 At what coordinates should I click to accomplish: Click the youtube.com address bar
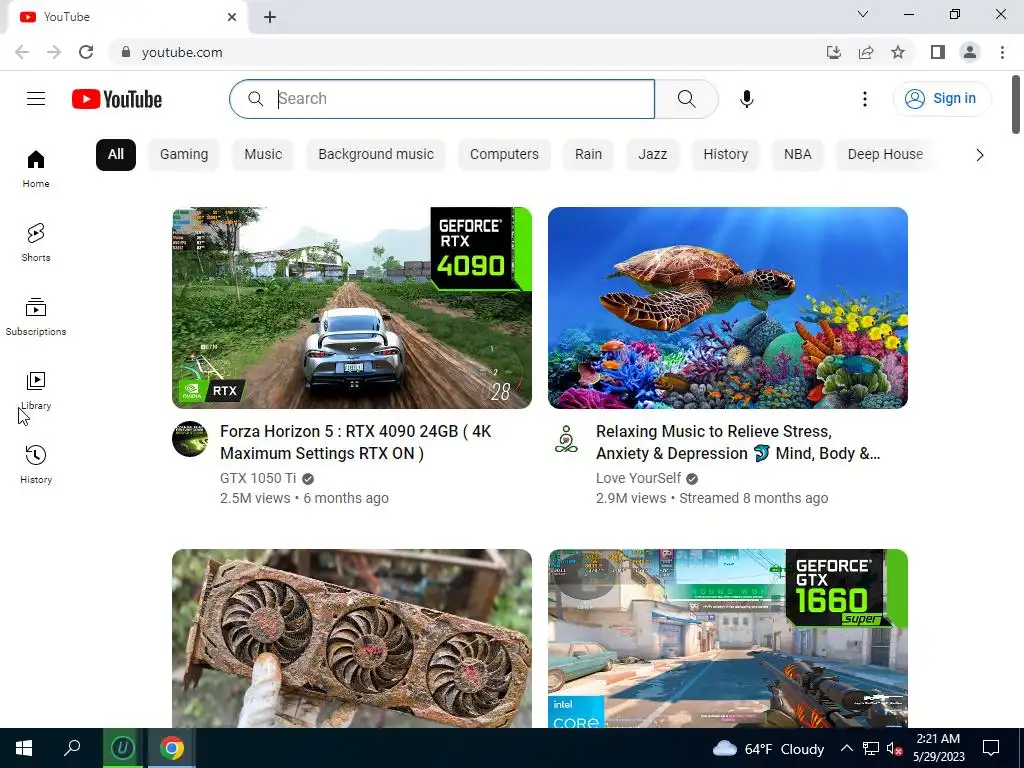point(457,52)
